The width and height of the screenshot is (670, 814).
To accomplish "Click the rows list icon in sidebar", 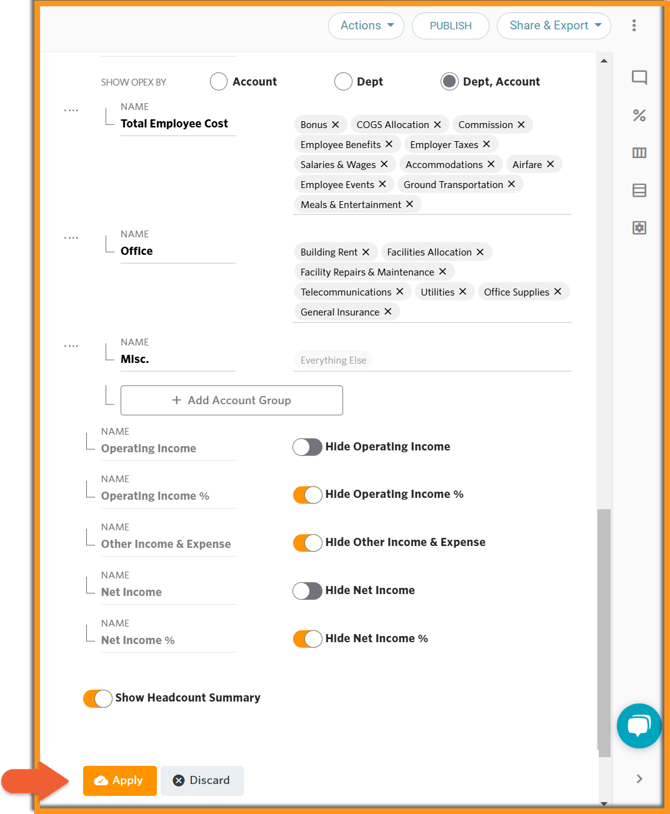I will 639,191.
